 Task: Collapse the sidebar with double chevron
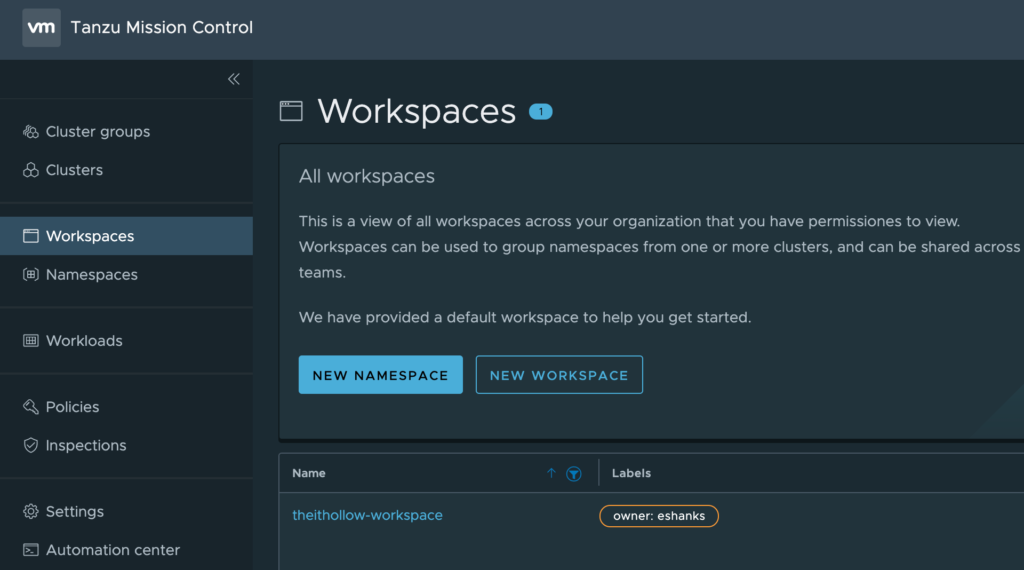233,79
